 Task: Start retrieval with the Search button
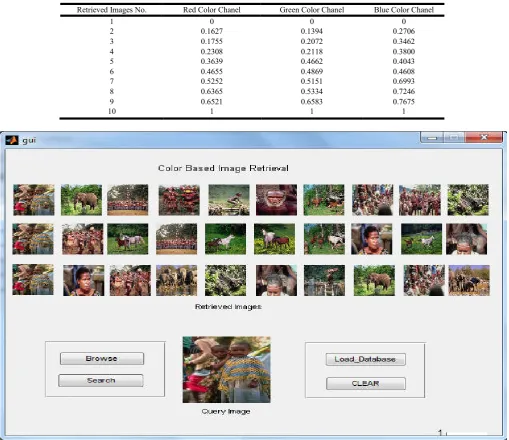(101, 380)
